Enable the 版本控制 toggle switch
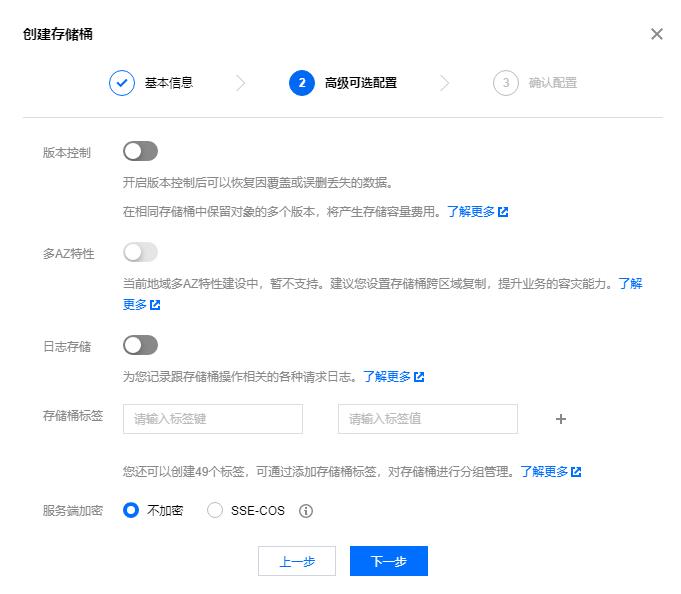 (x=140, y=151)
